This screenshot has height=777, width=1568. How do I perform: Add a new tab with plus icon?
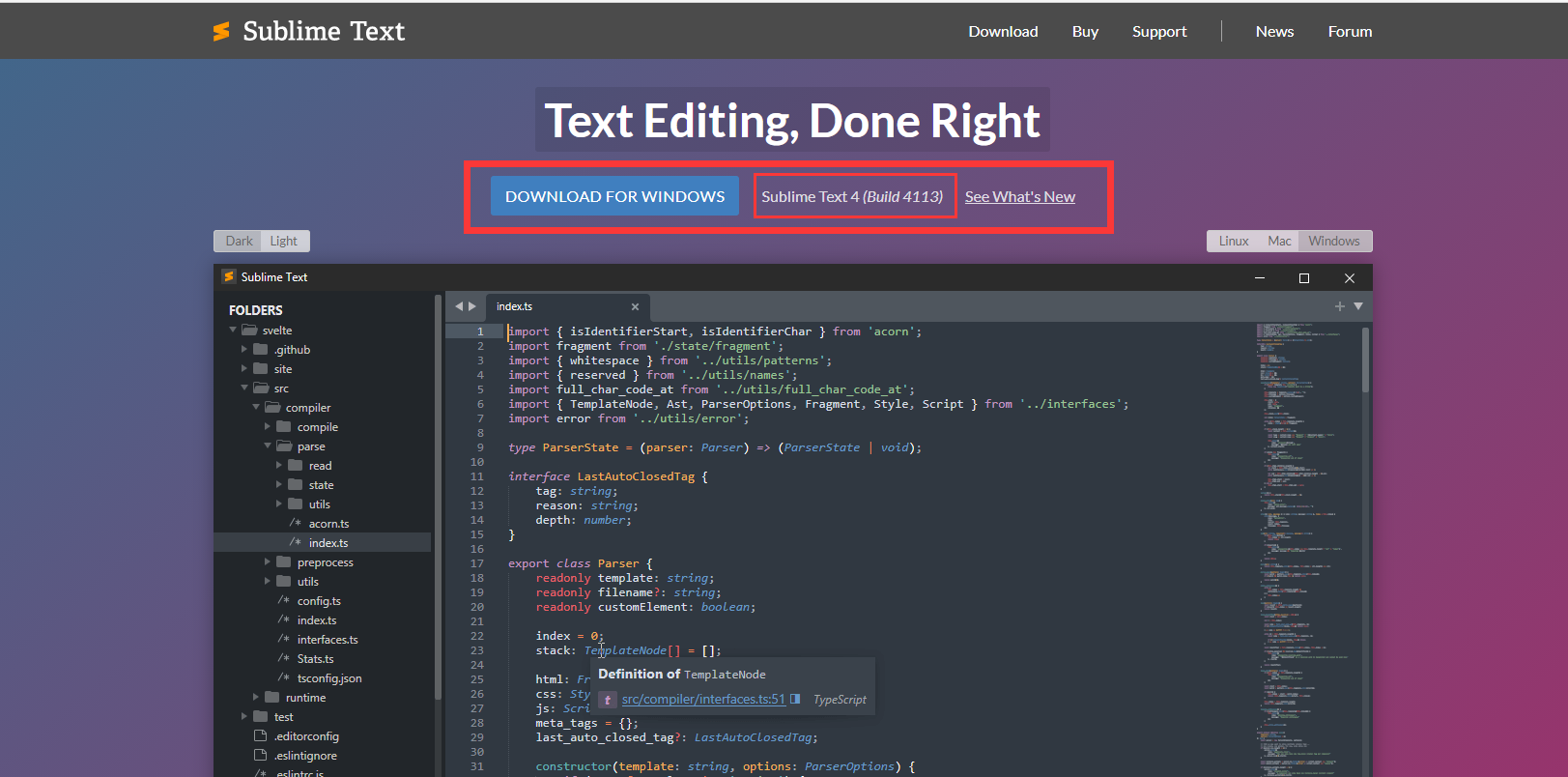pos(1339,306)
